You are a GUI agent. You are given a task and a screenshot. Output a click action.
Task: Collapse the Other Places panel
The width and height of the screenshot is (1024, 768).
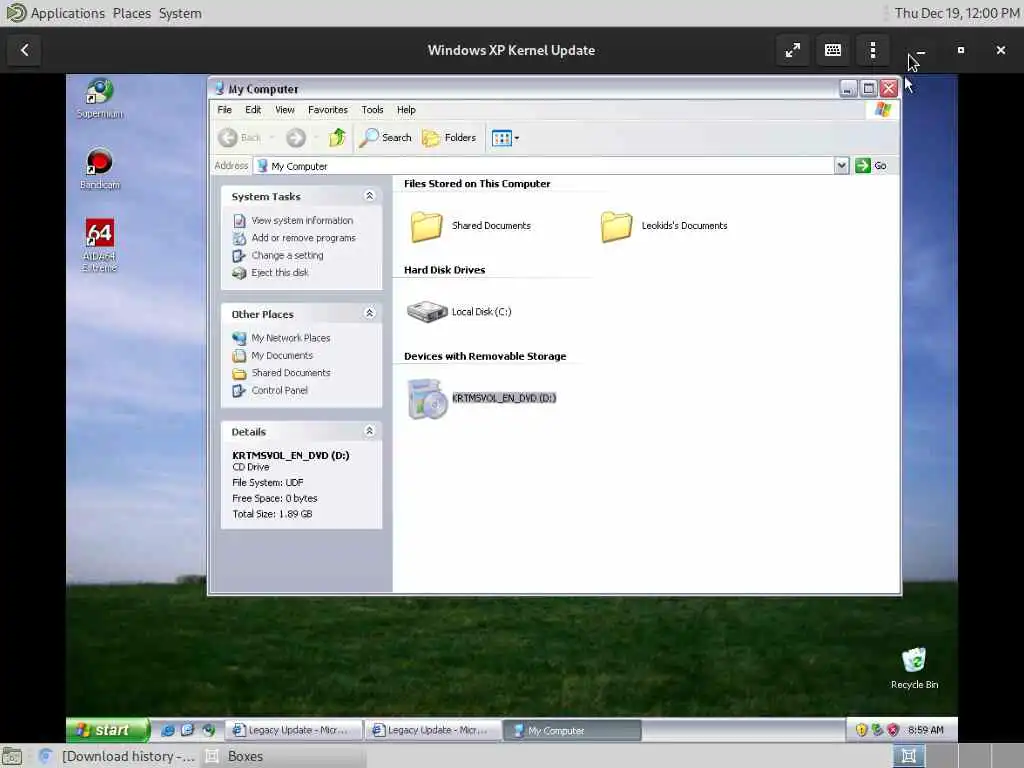click(369, 313)
